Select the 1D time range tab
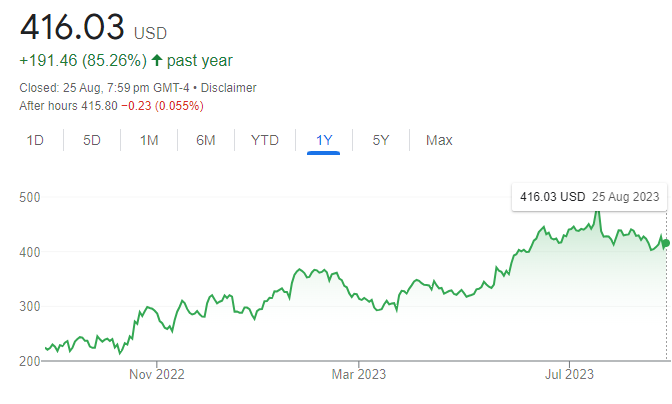The height and width of the screenshot is (404, 672). 35,140
